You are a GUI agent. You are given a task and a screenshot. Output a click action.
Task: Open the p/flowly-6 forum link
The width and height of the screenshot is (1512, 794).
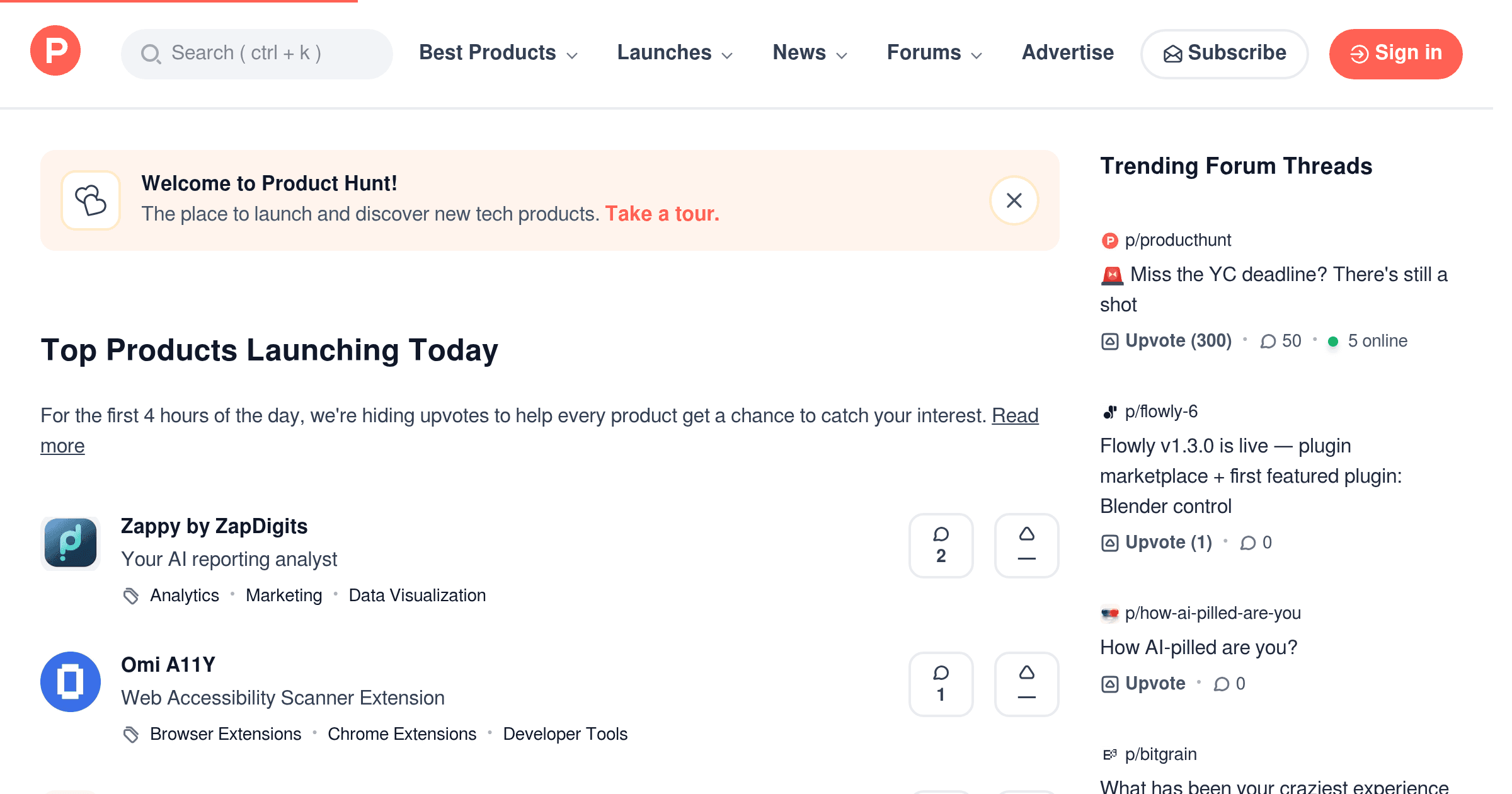(x=1161, y=412)
